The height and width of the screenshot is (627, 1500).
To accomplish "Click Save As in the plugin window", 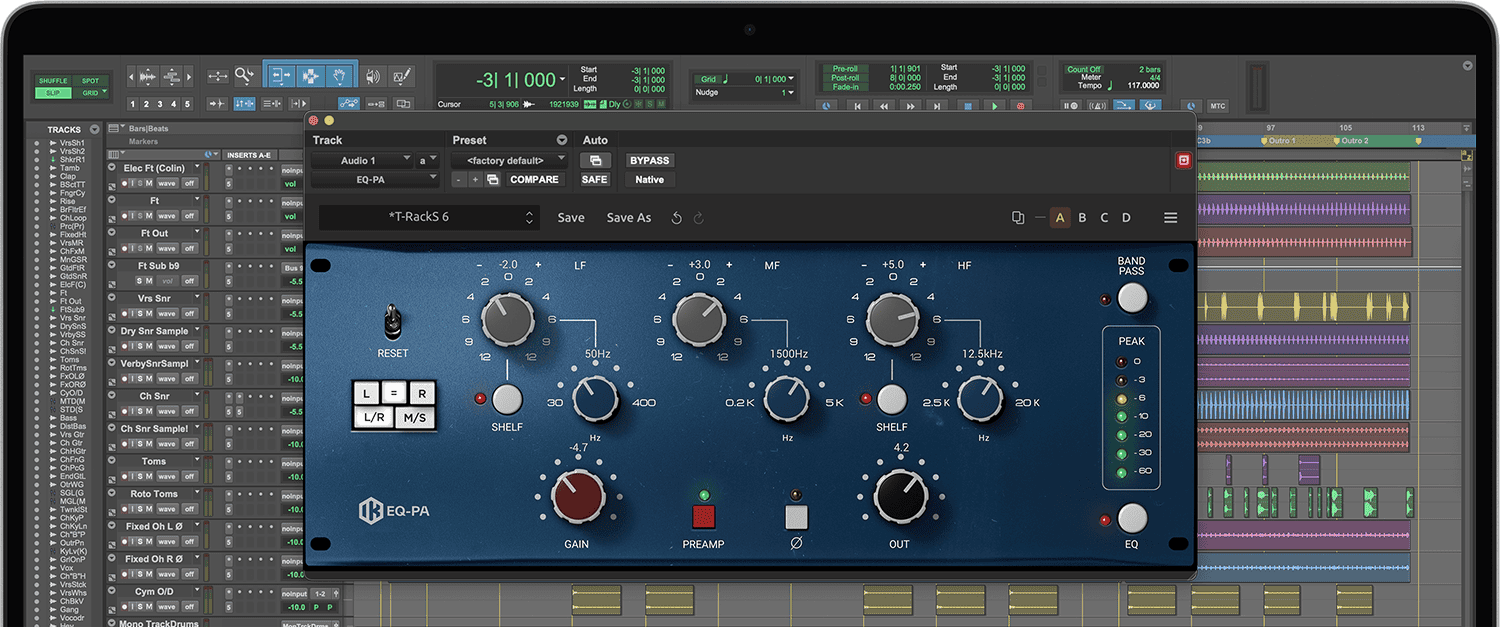I will 628,217.
